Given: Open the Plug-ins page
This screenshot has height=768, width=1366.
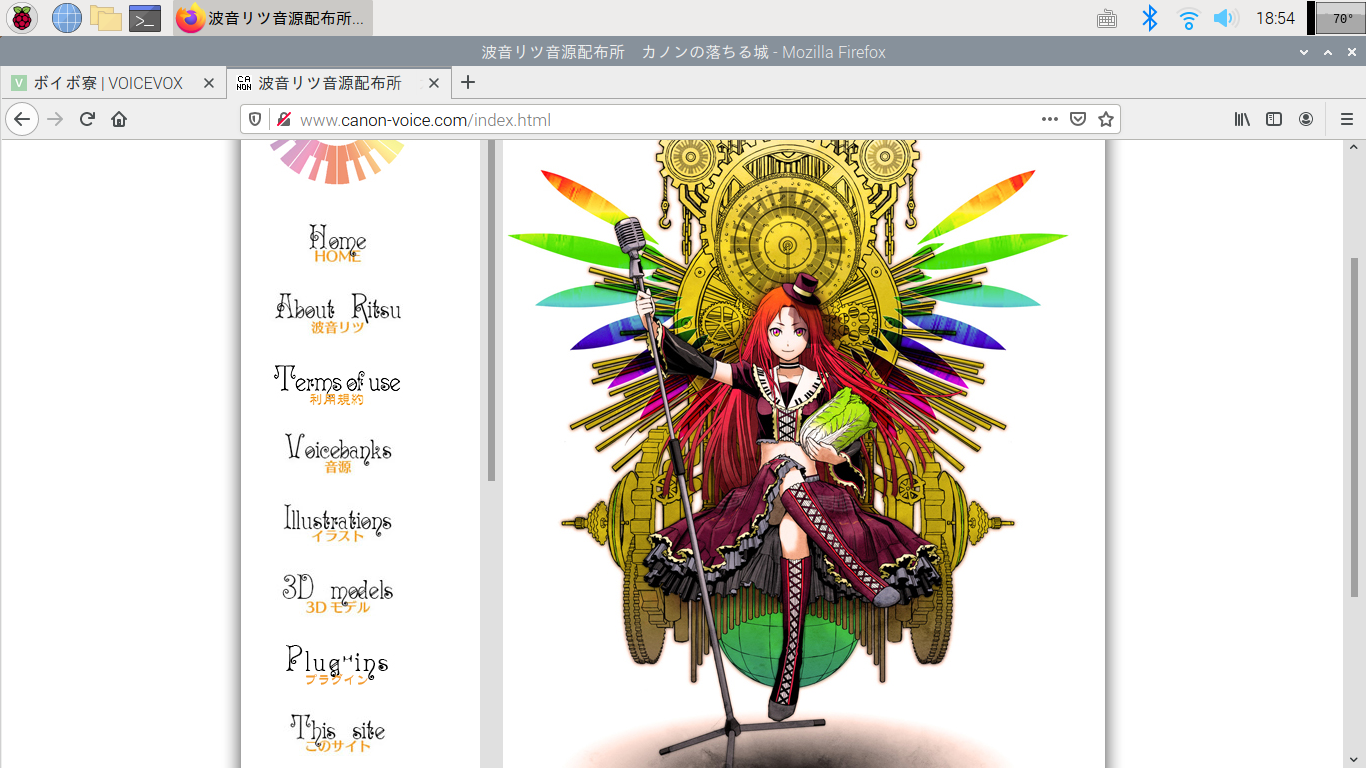Looking at the screenshot, I should pos(337,666).
